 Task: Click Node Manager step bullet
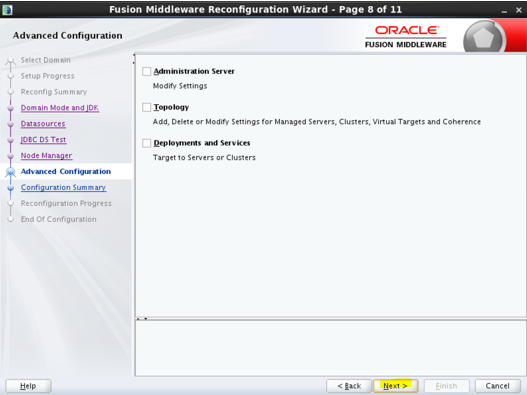pos(10,156)
